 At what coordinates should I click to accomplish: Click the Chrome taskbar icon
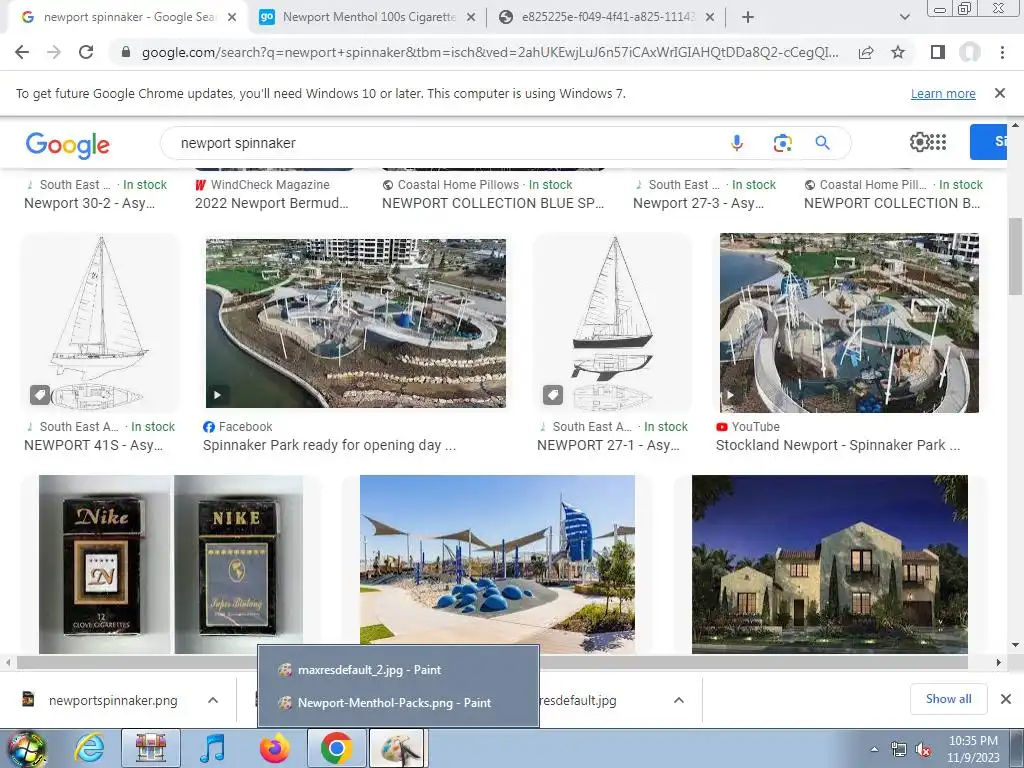click(x=336, y=748)
